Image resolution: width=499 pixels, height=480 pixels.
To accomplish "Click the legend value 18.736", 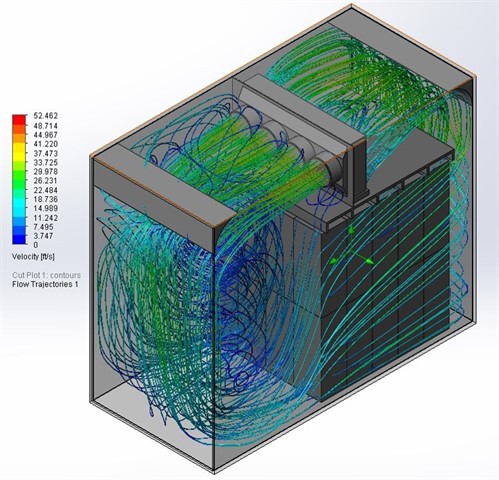I will pos(46,199).
